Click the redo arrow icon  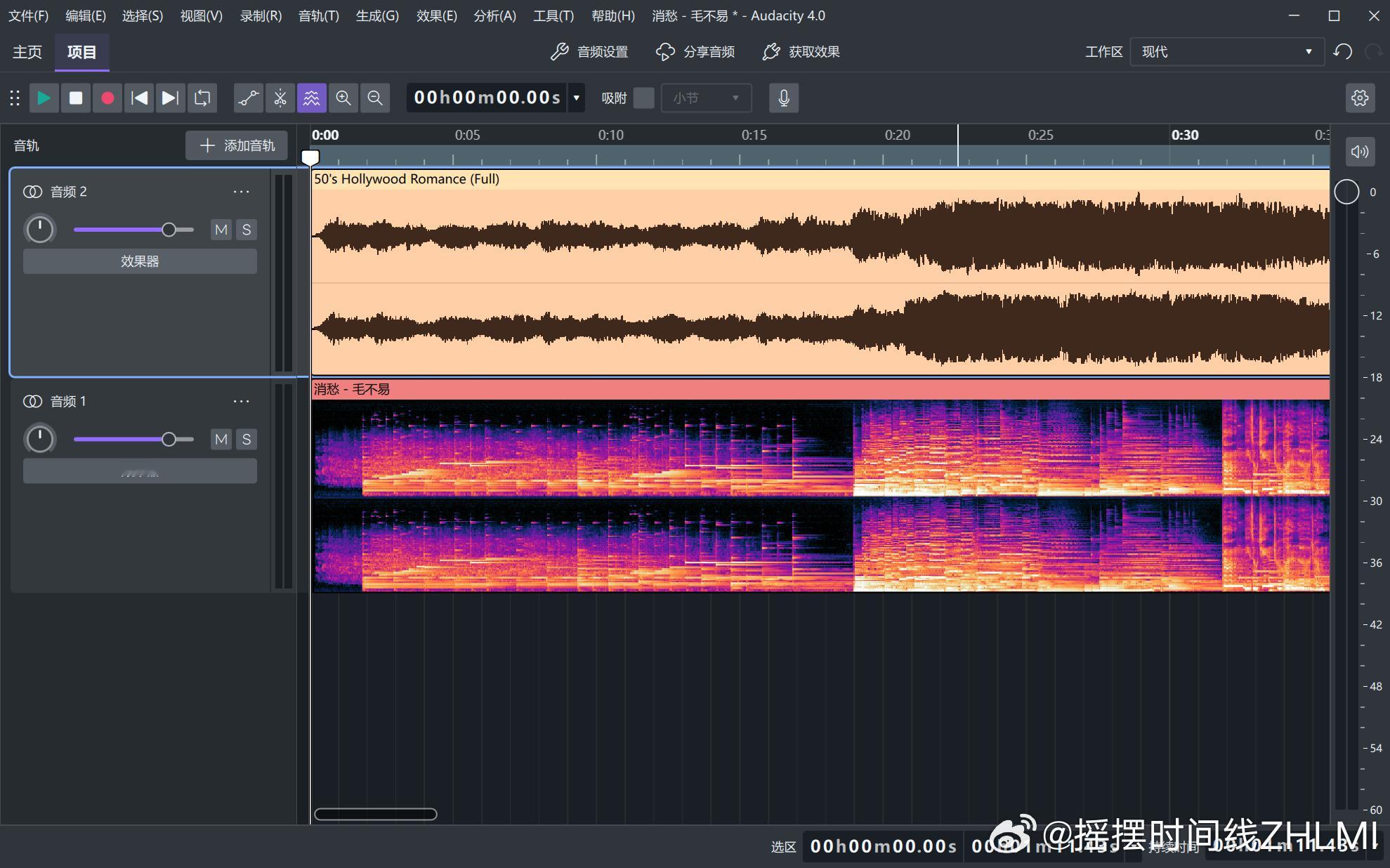pos(1374,52)
